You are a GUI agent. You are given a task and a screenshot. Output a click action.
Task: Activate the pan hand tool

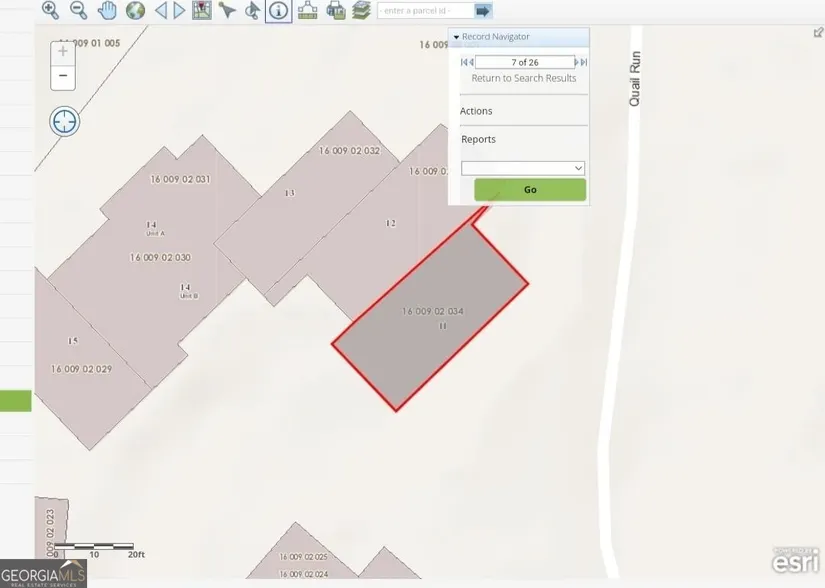[x=107, y=10]
